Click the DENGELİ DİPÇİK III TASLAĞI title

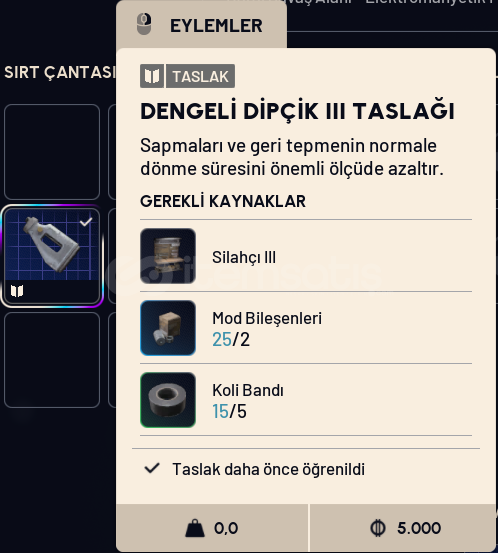(x=297, y=111)
